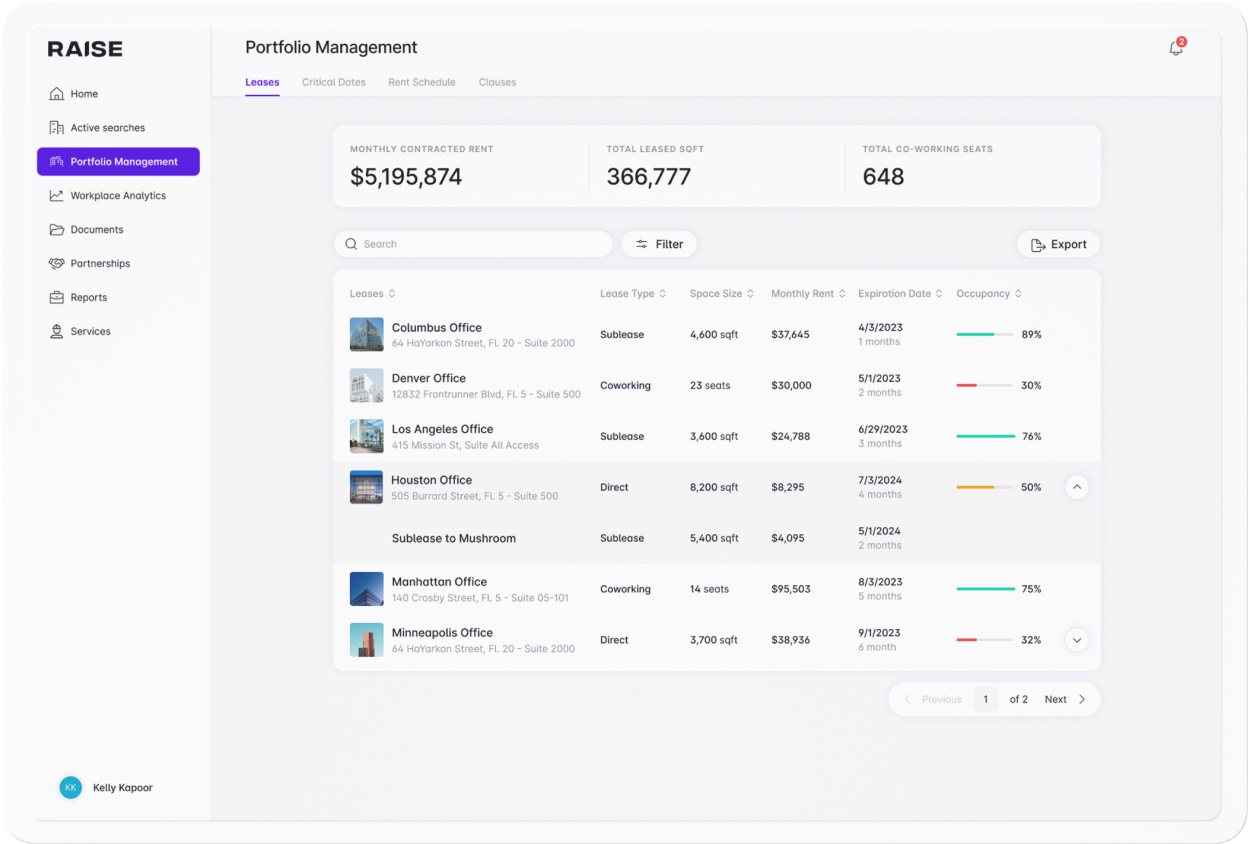
Task: Click the Search input field
Action: pyautogui.click(x=473, y=244)
